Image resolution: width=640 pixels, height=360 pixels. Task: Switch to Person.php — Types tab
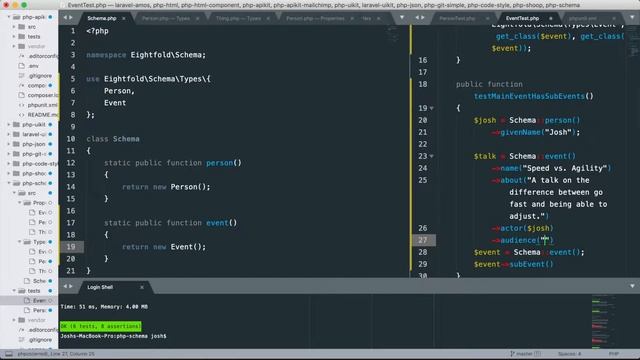coord(166,18)
